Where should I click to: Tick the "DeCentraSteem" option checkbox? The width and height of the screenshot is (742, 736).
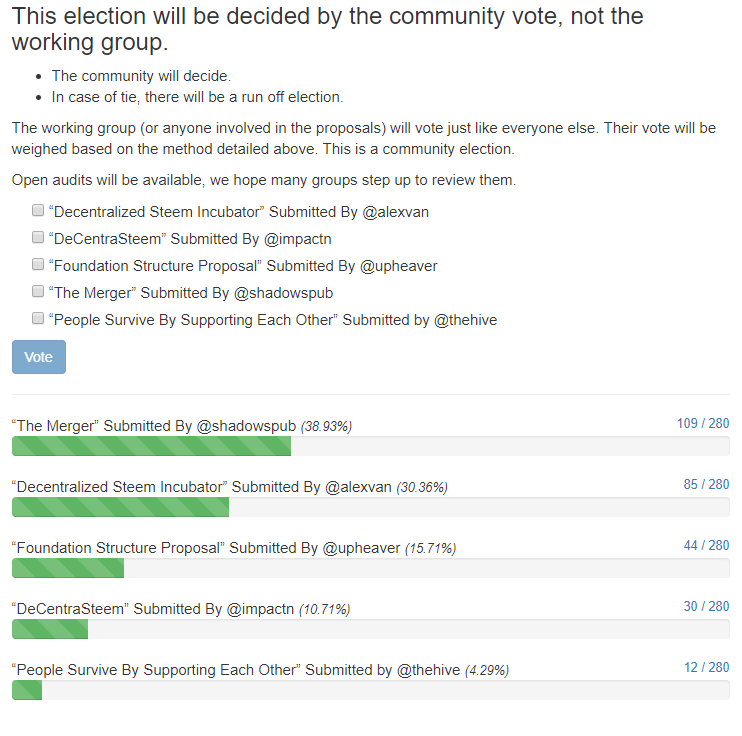[x=38, y=238]
